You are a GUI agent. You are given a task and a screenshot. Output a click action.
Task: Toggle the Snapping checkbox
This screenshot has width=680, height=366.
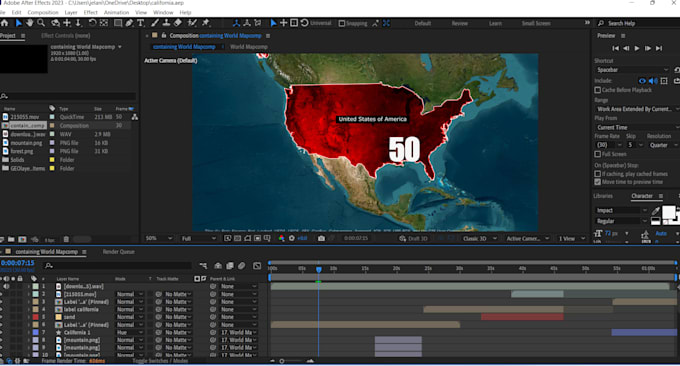342,23
